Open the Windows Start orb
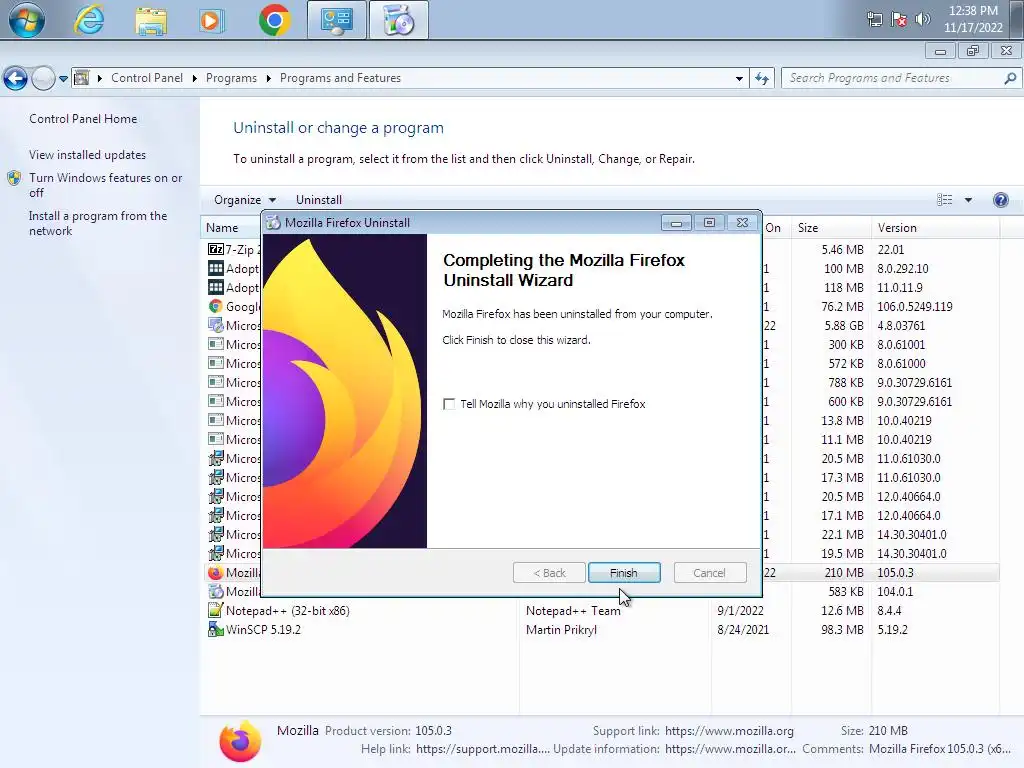This screenshot has height=768, width=1024. point(26,20)
